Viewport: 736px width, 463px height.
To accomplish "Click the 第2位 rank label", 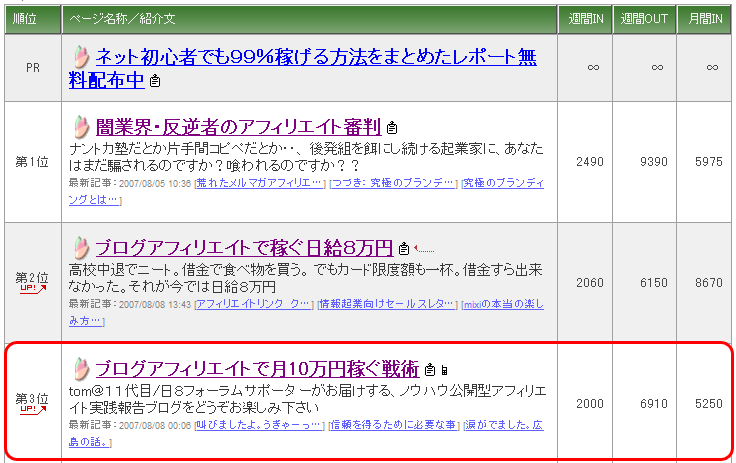I will point(32,278).
